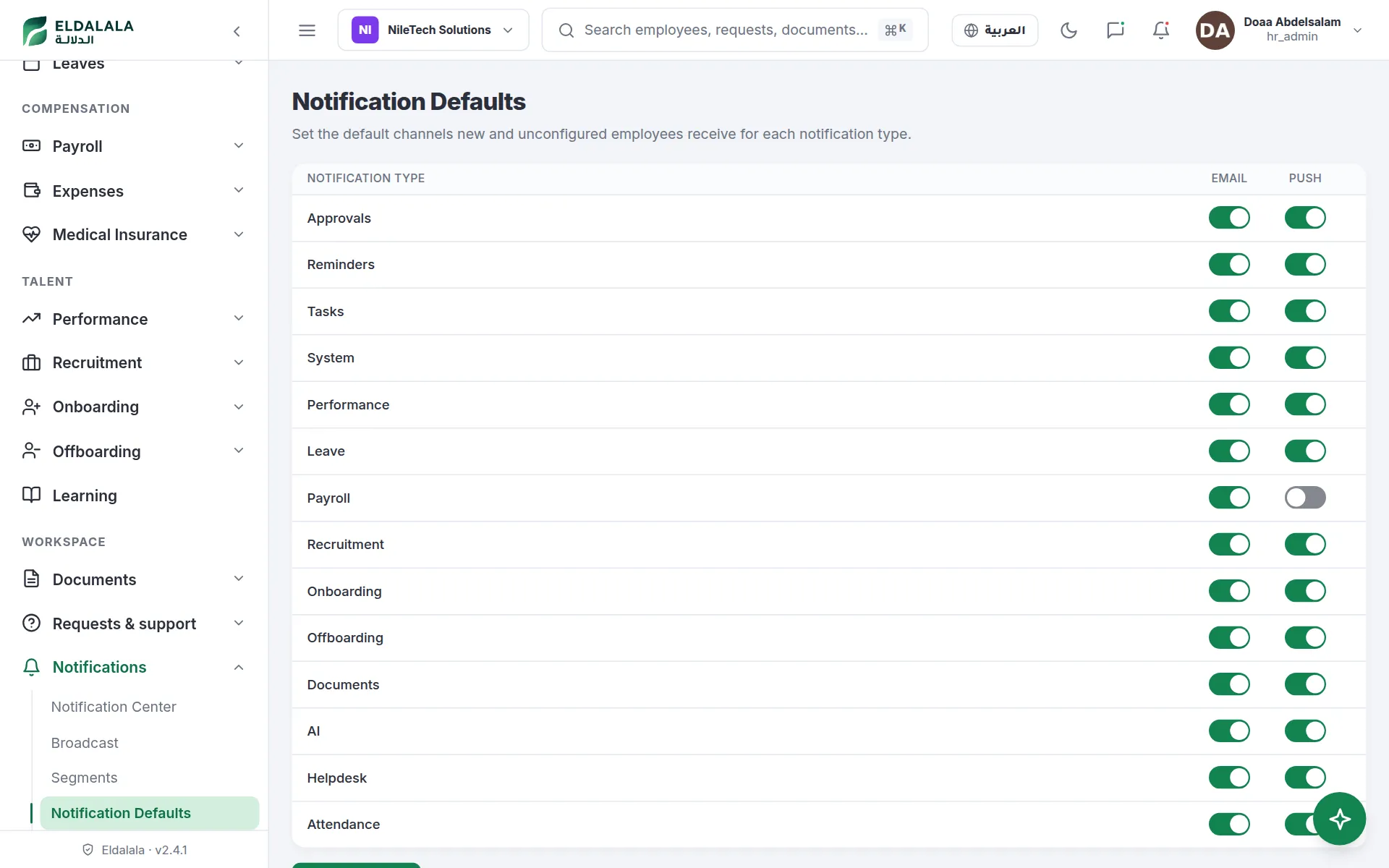Disable Email for Approvals
The width and height of the screenshot is (1389, 868).
click(1229, 218)
